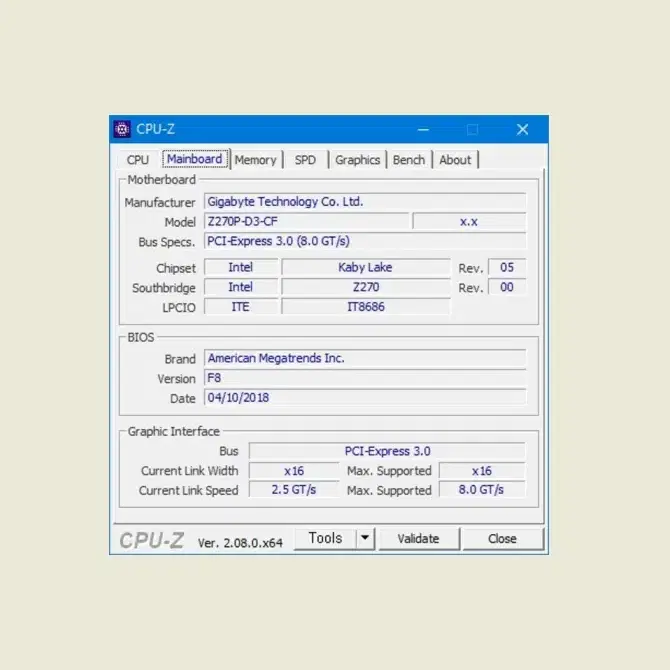This screenshot has width=670, height=670.
Task: Click southbridge Rev. value 00
Action: point(507,287)
